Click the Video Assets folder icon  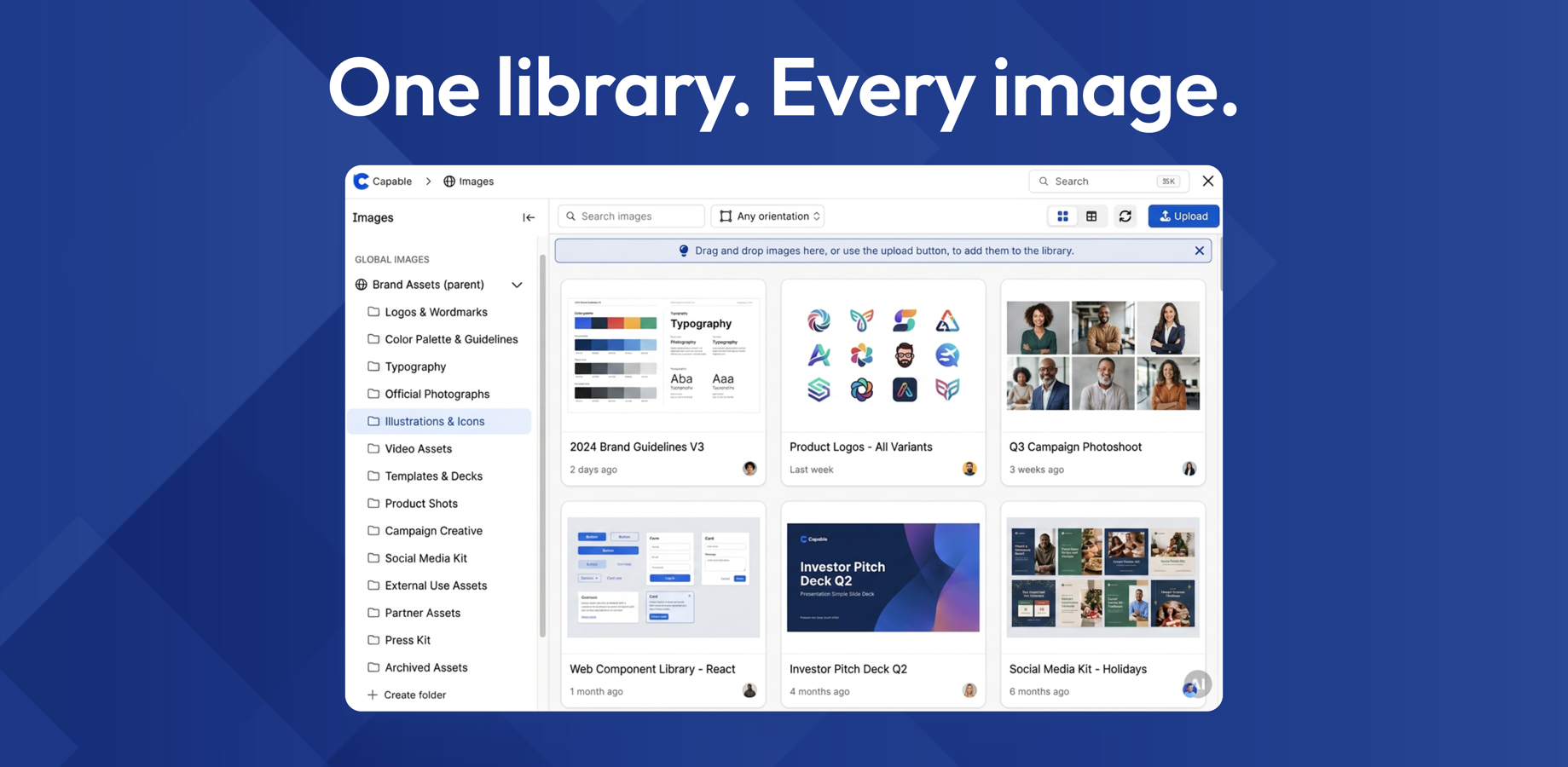[x=373, y=448]
